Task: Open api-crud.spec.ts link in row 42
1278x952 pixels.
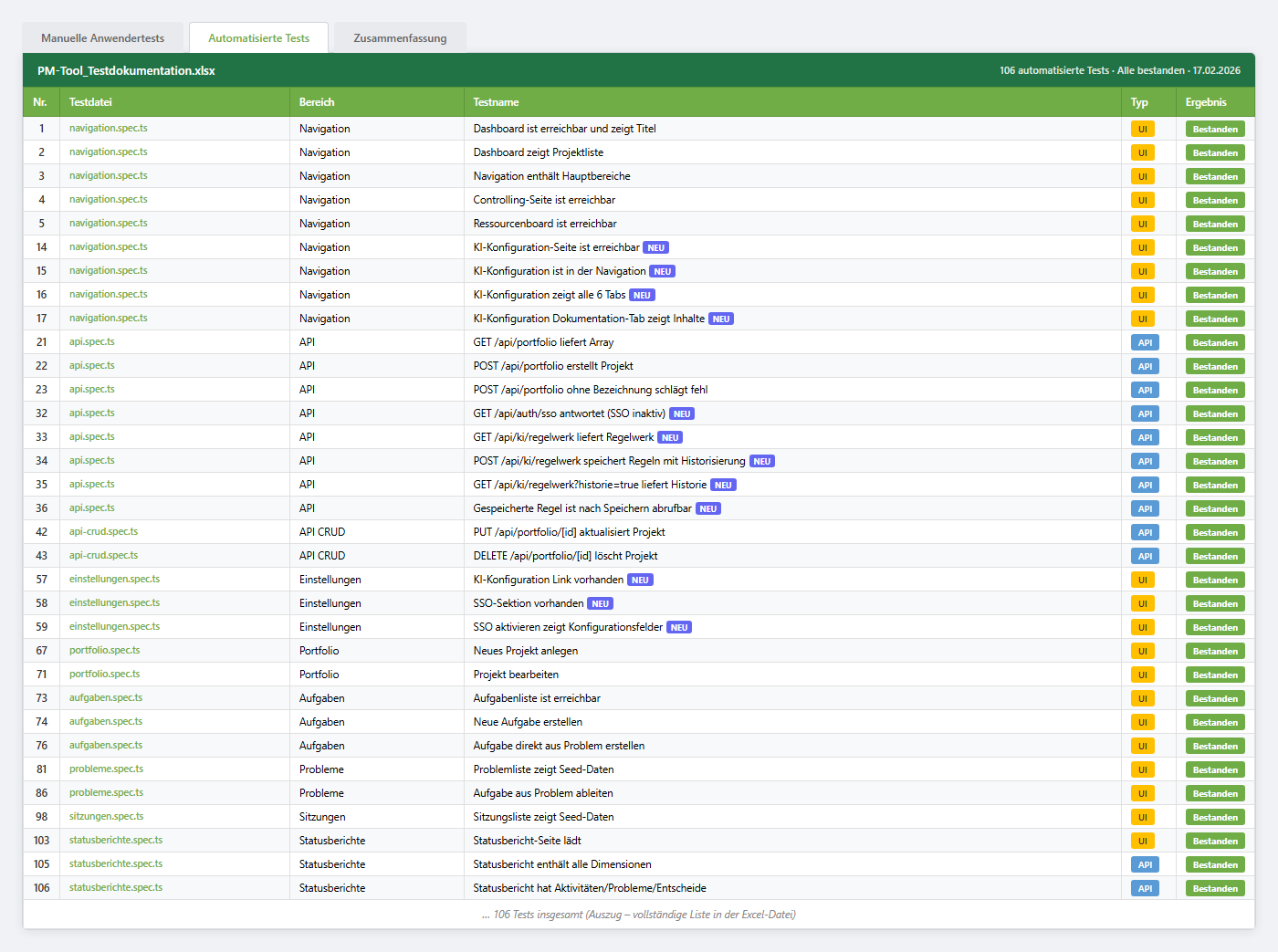Action: (104, 531)
